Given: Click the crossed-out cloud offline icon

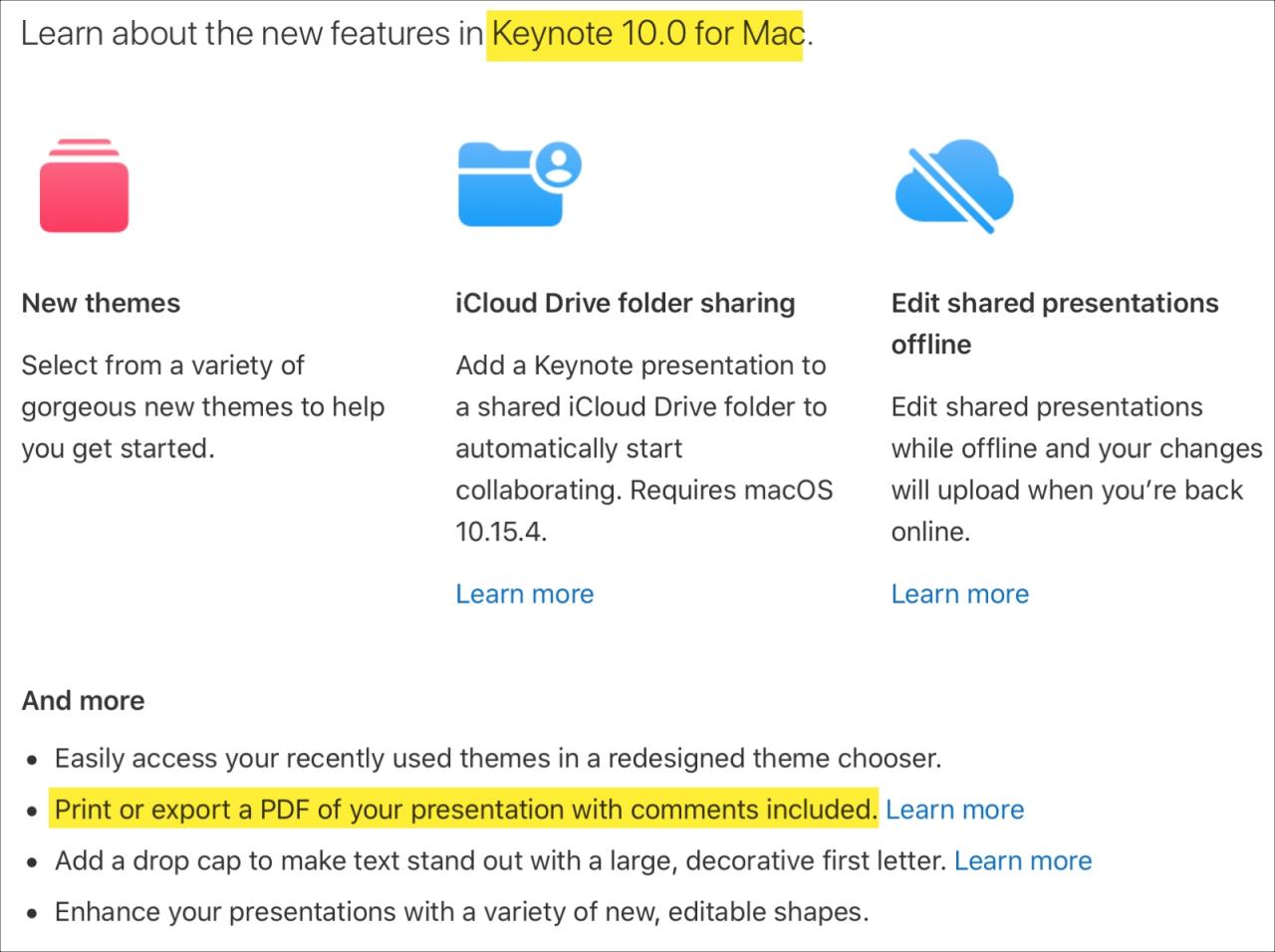Looking at the screenshot, I should click(x=954, y=185).
